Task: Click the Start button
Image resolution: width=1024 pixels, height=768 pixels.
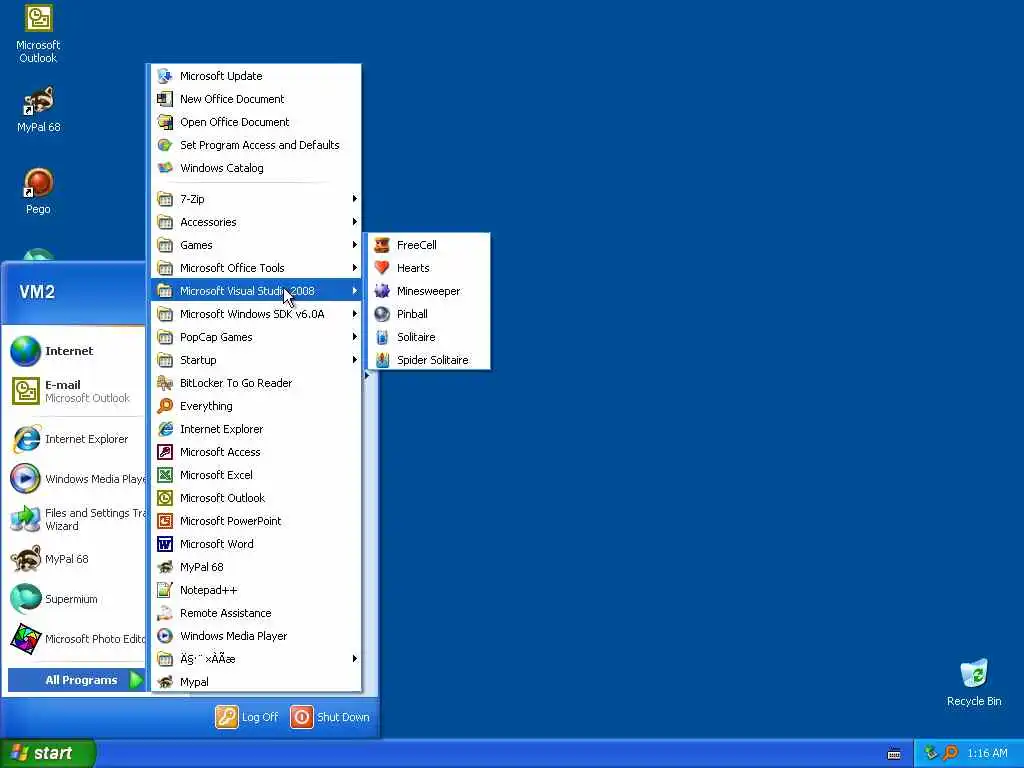Action: click(48, 753)
